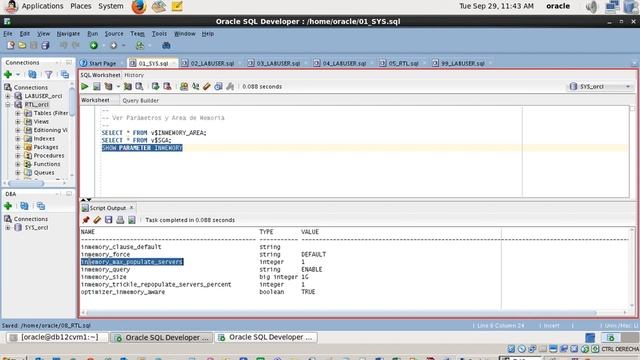Select the Functions tree item

point(47,164)
